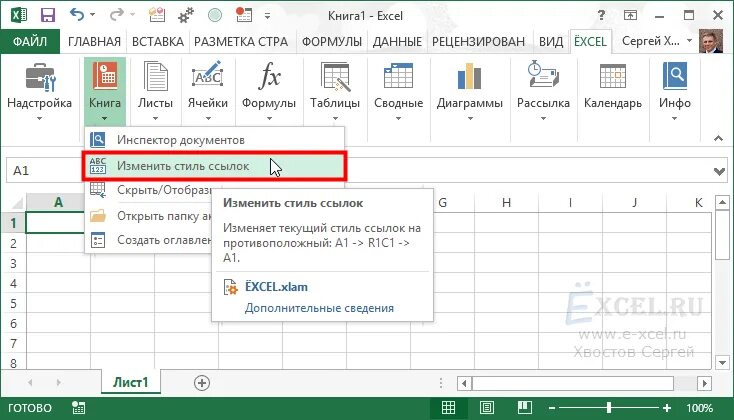Select row 5 header
Image resolution: width=734 pixels, height=420 pixels.
tap(13, 304)
